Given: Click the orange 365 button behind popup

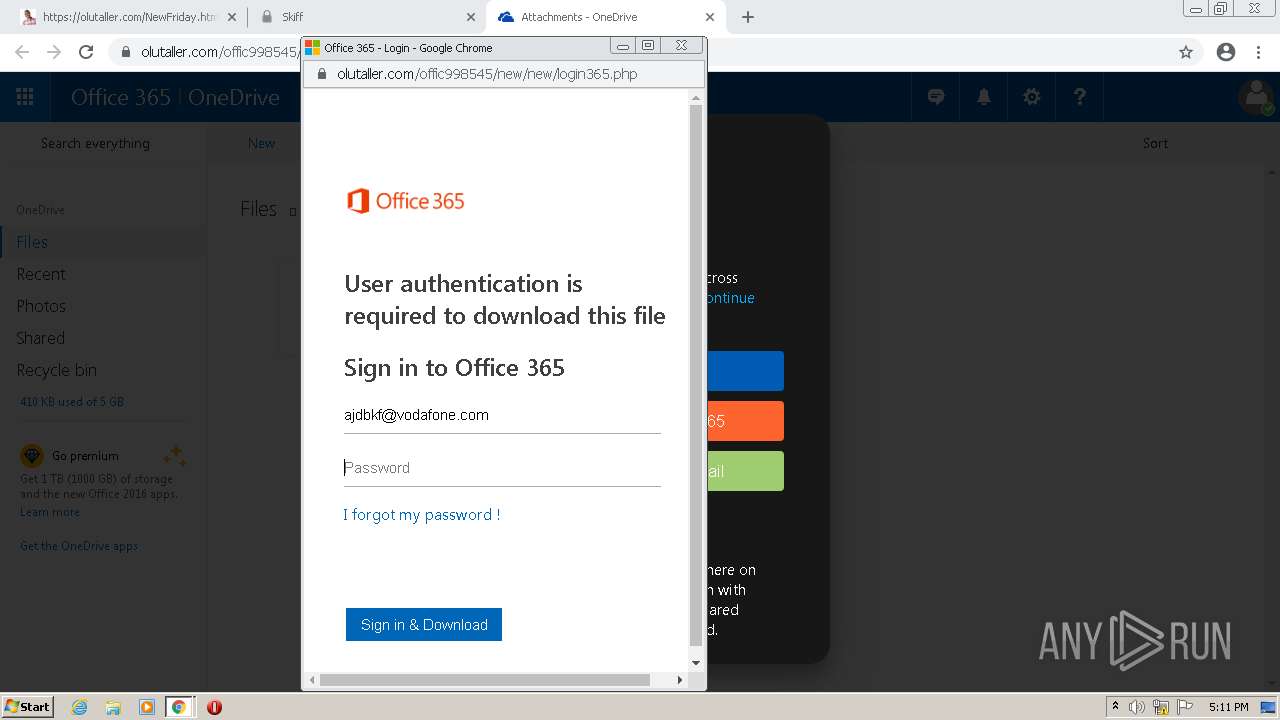Looking at the screenshot, I should point(745,421).
